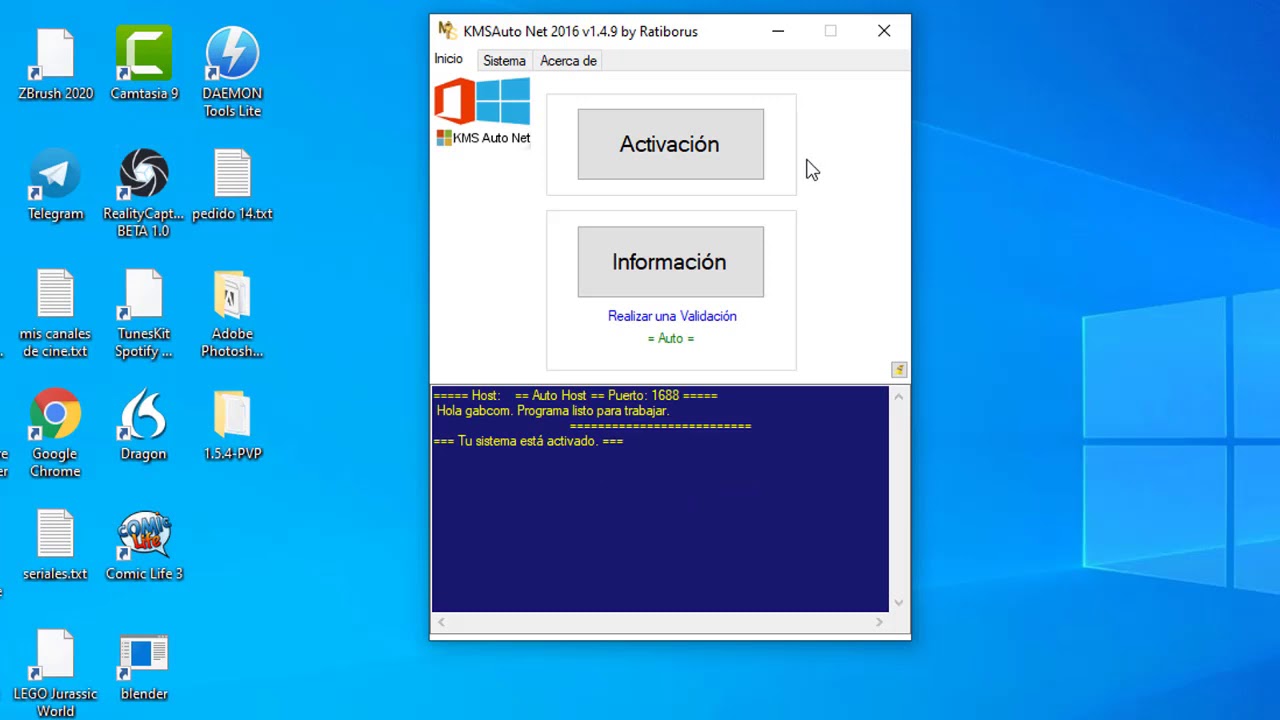Click the Host Auto Host Puerto 1688 line
The image size is (1280, 720).
point(575,396)
